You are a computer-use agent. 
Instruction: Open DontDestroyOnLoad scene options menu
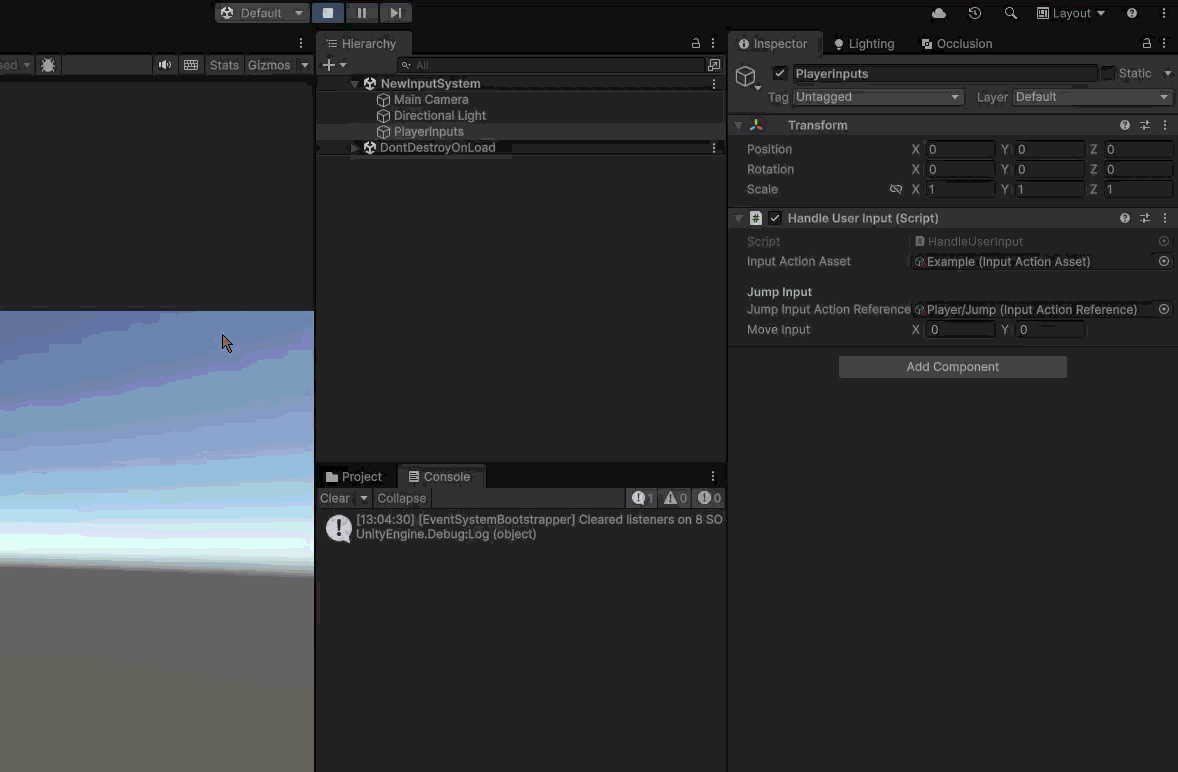714,148
